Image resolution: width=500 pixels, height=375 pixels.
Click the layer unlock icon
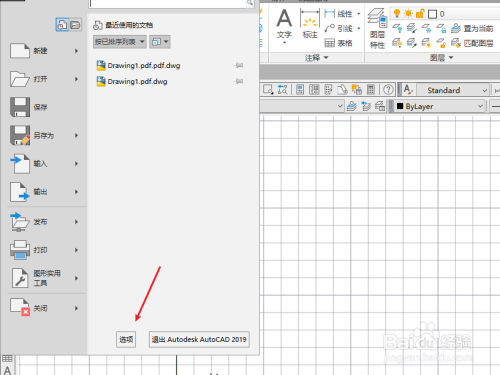(x=441, y=43)
